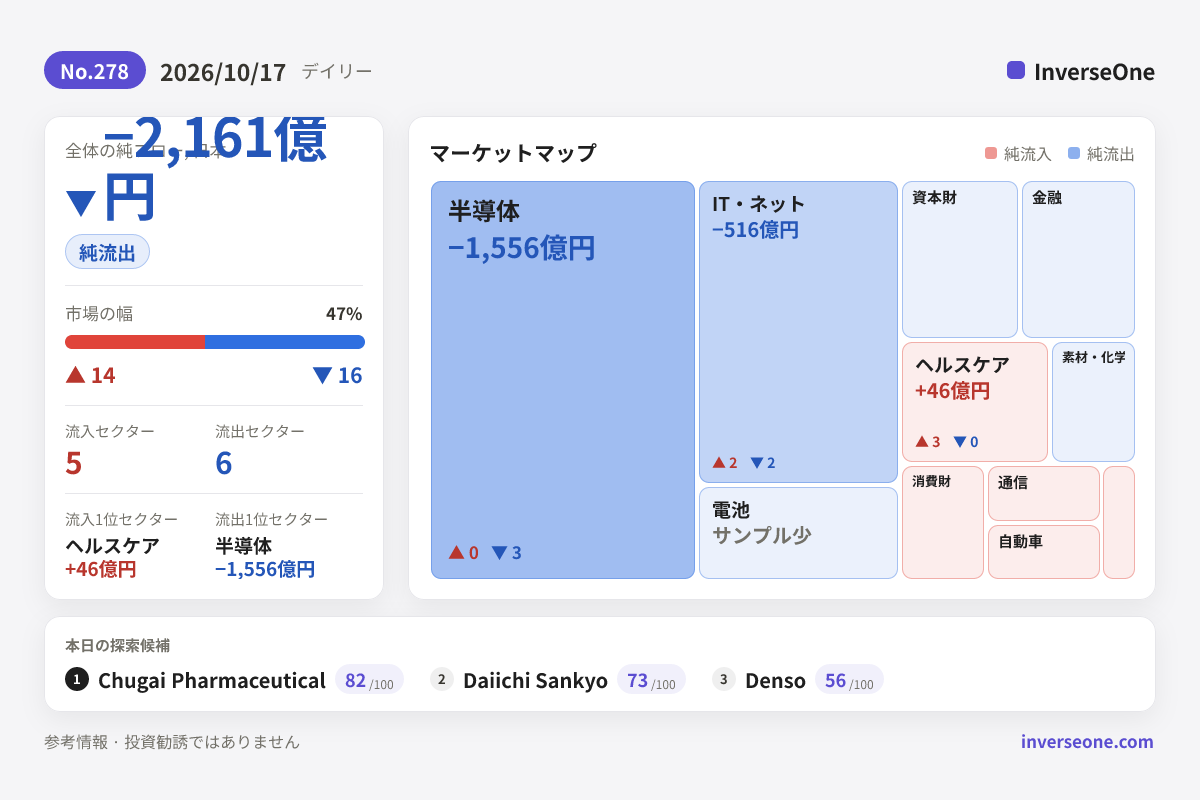
Task: Click the red up triangle in 半導体 tile
Action: [456, 552]
